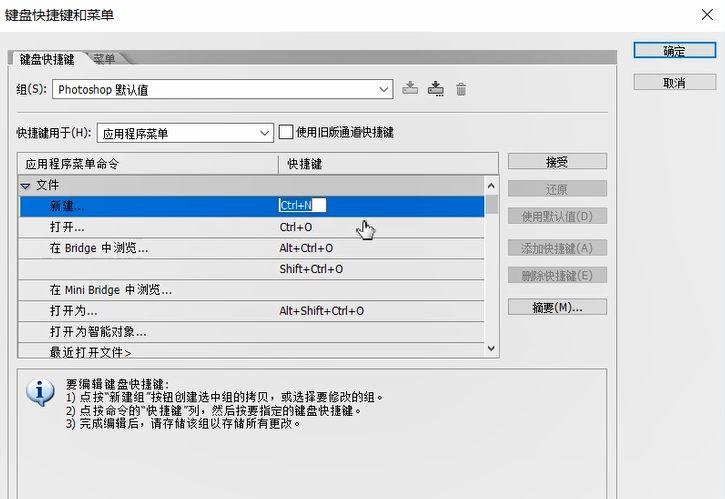Click the info icon in the help panel
725x499 pixels.
tap(40, 393)
